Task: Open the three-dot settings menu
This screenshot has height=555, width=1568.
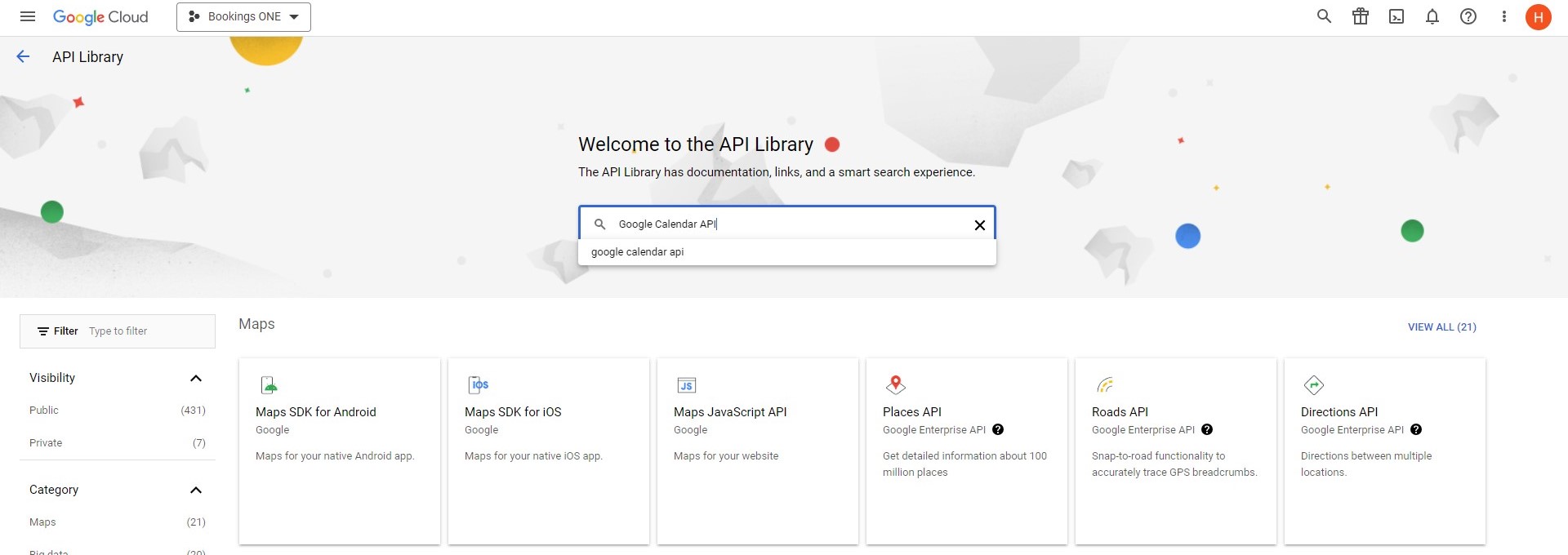Action: pyautogui.click(x=1503, y=16)
